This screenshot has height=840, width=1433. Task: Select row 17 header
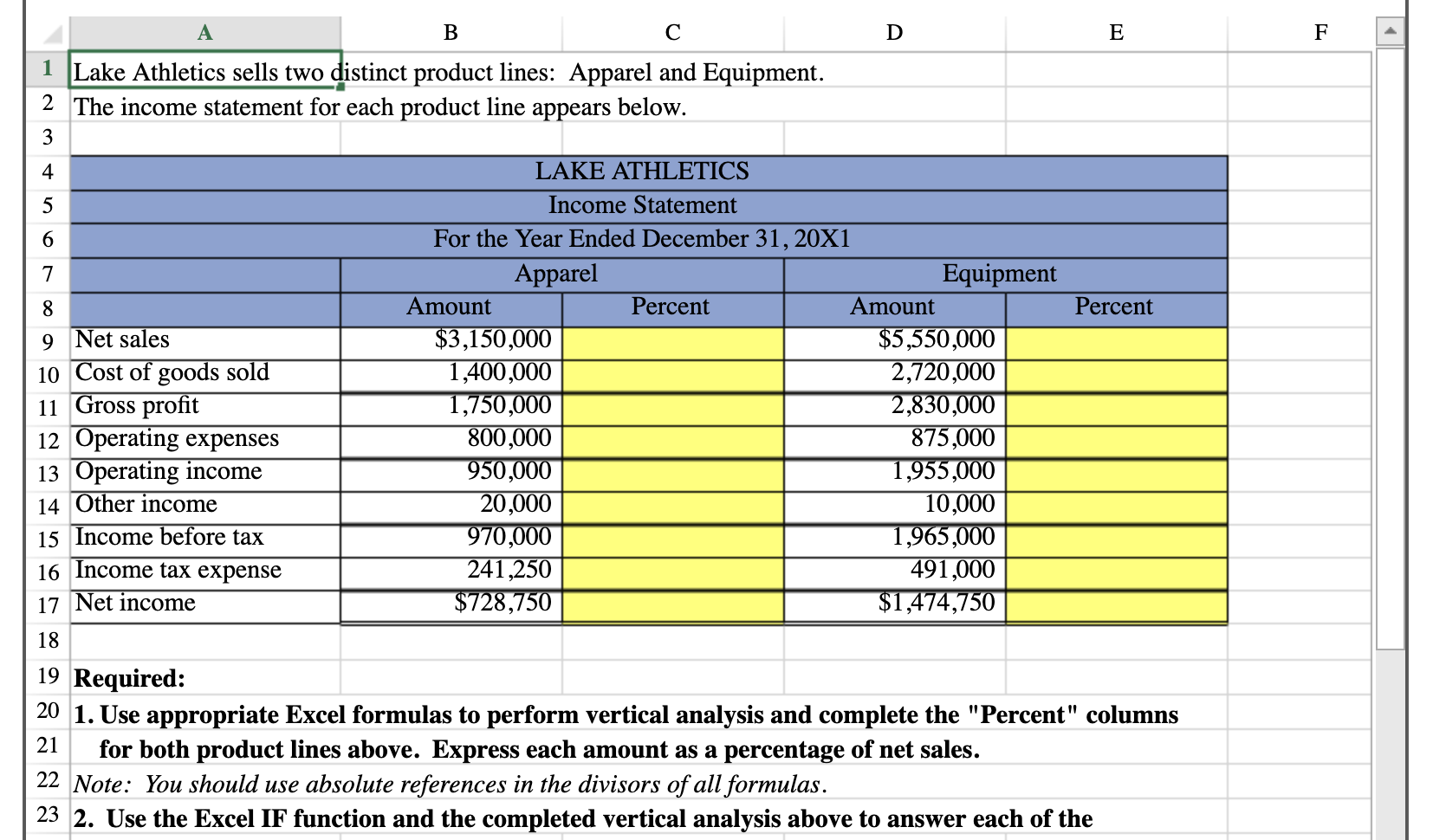click(x=48, y=604)
